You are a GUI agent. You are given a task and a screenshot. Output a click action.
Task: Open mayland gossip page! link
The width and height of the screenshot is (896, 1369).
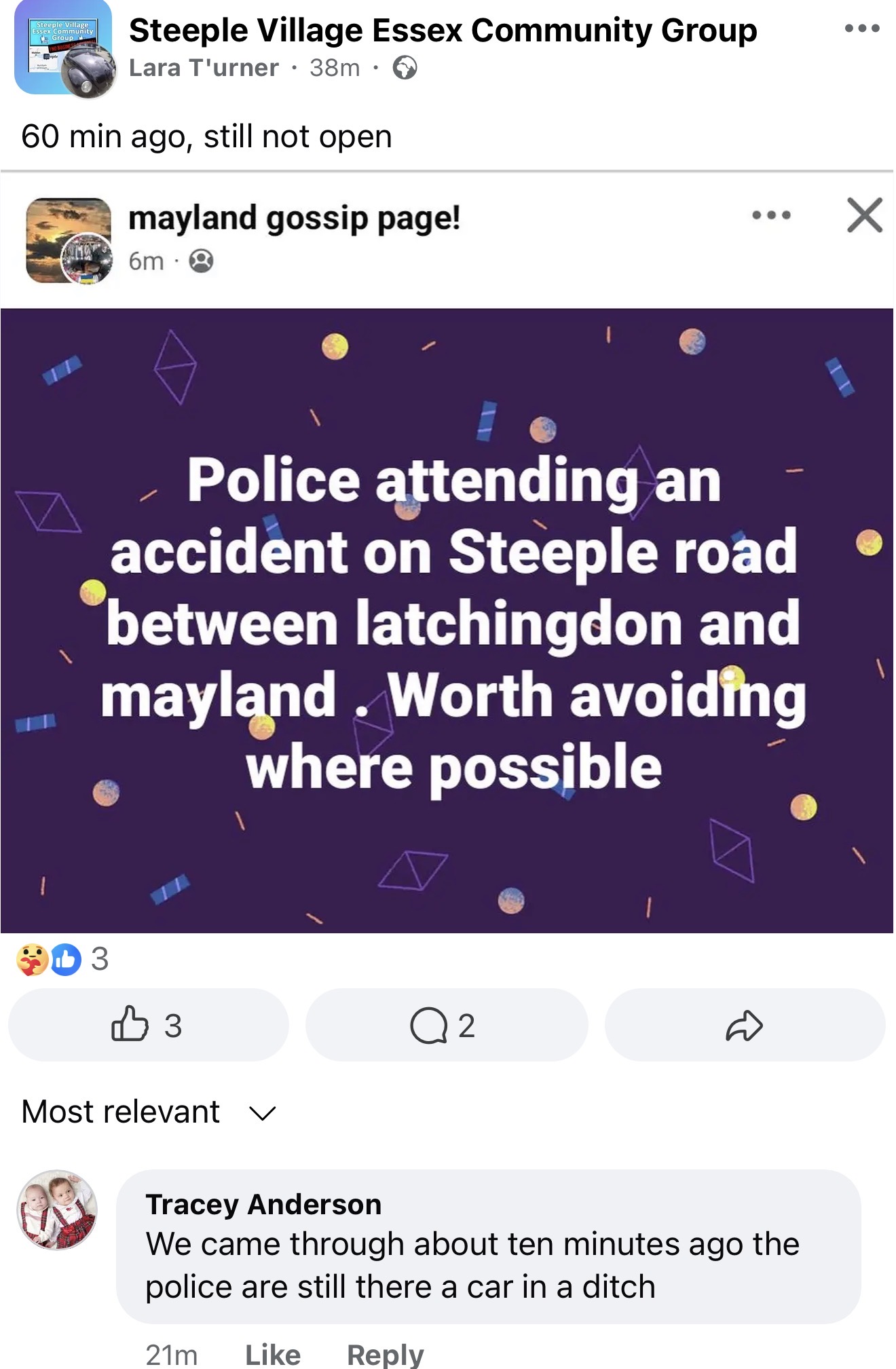(x=294, y=219)
